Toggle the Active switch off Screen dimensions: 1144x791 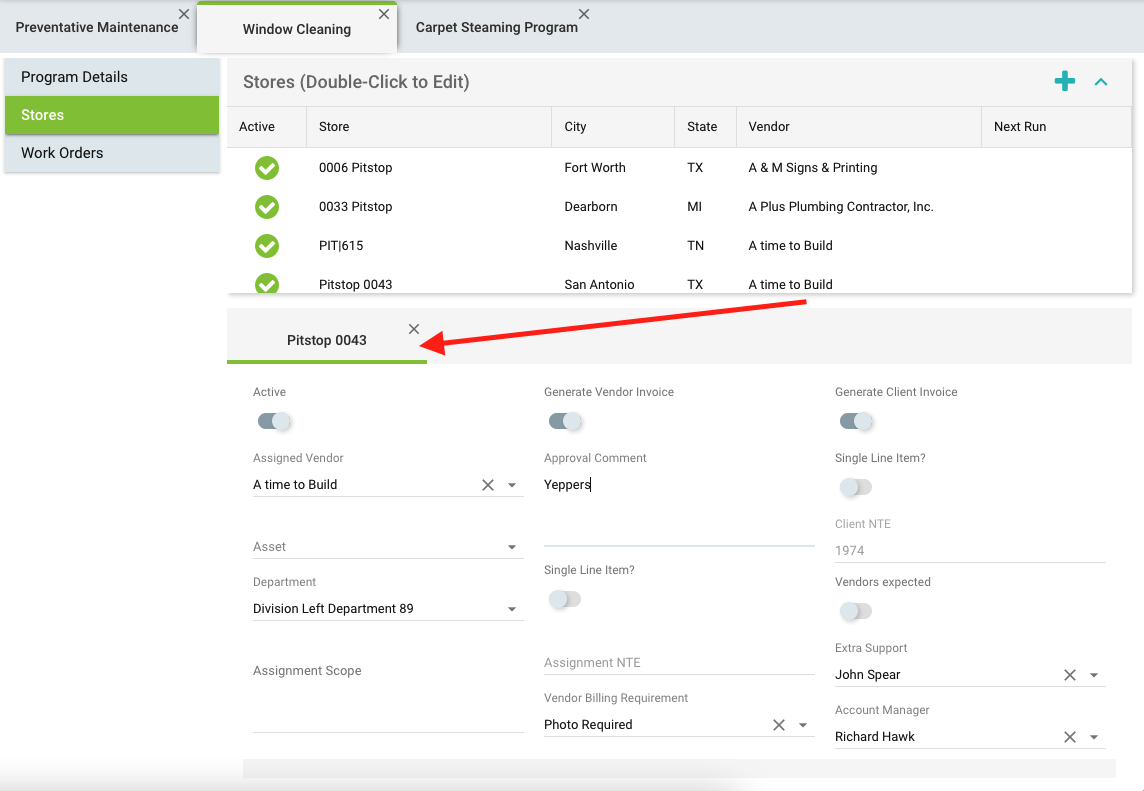pos(274,421)
